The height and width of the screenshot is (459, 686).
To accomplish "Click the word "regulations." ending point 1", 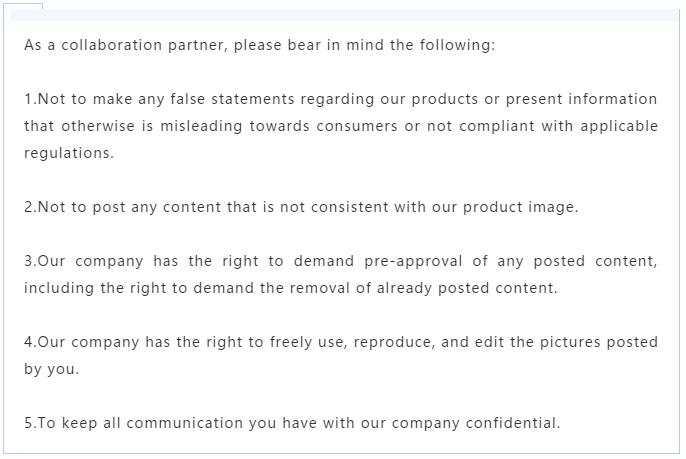I will pyautogui.click(x=69, y=153).
